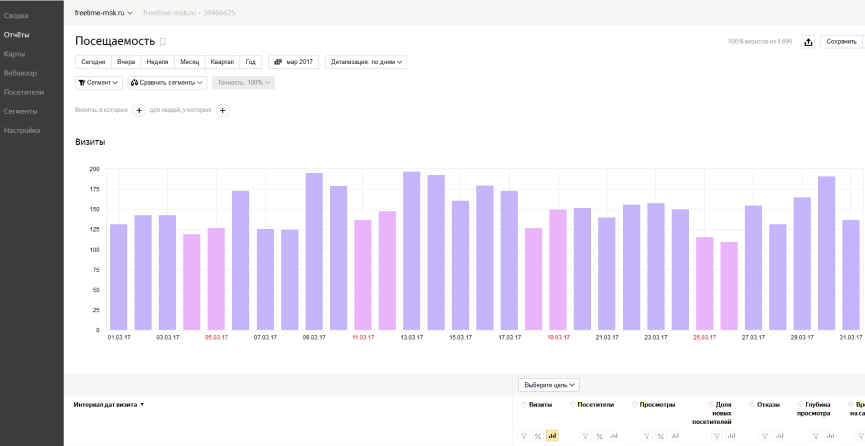Open Сегменты in the sidebar
Screen dimensions: 865x446
pyautogui.click(x=20, y=111)
